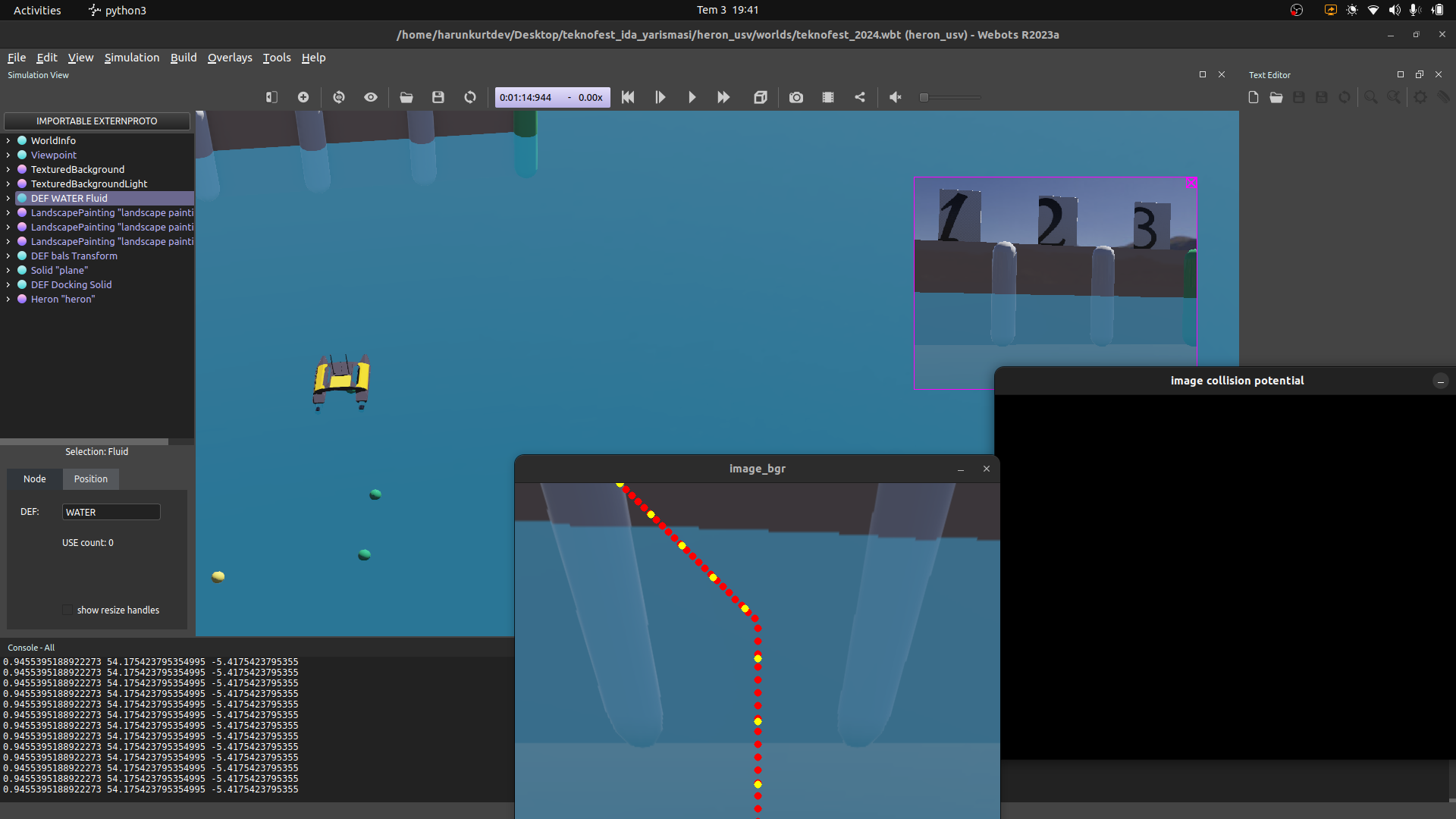Reload the world icon in simulation toolbar
Screen dimensions: 1456x819
coord(470,97)
